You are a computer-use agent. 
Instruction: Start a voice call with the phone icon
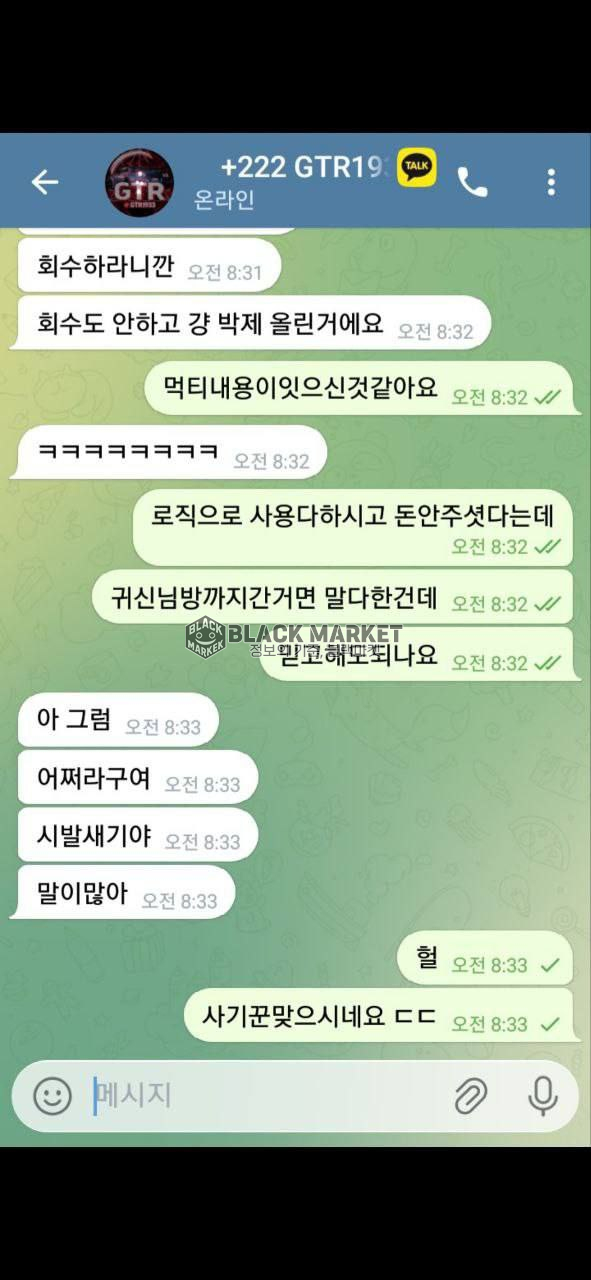(x=472, y=182)
